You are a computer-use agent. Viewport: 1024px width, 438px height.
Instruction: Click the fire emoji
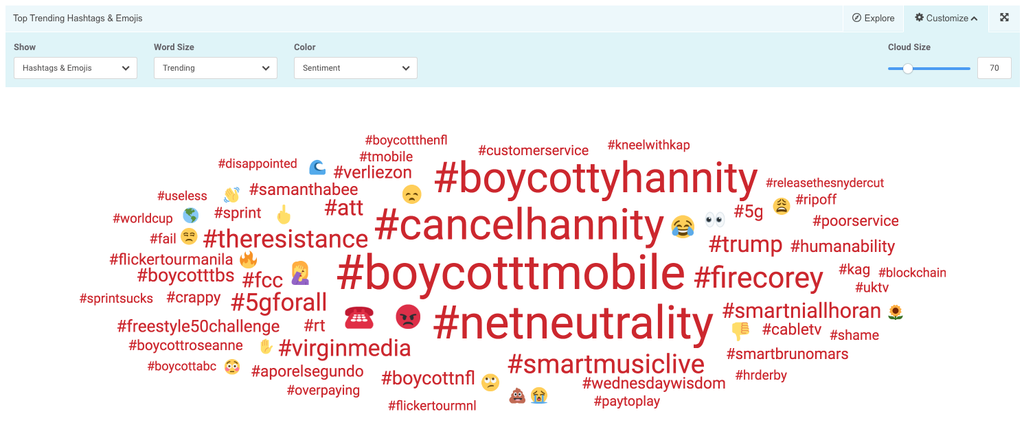pos(248,260)
